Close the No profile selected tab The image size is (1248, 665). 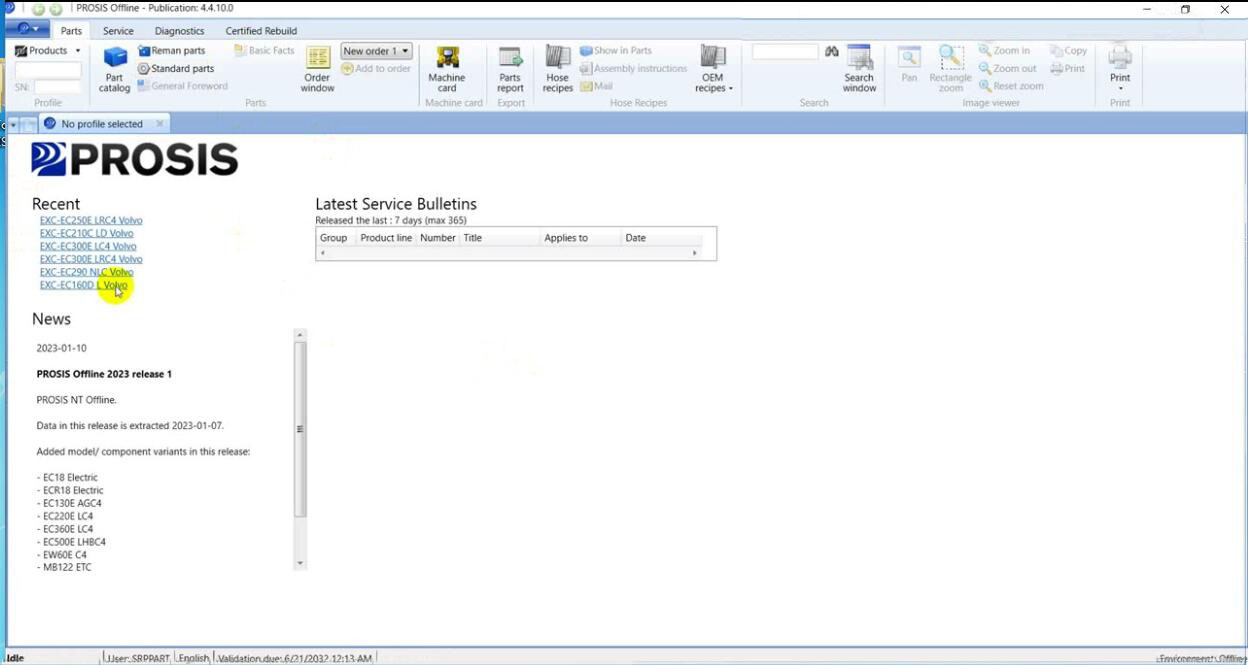[x=159, y=123]
